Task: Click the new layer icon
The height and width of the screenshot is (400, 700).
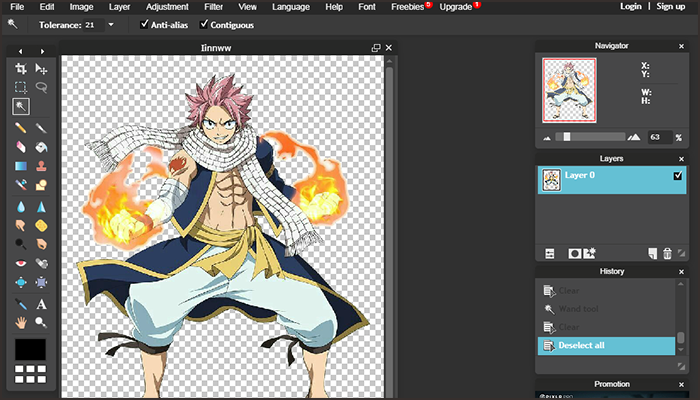Action: (x=652, y=254)
